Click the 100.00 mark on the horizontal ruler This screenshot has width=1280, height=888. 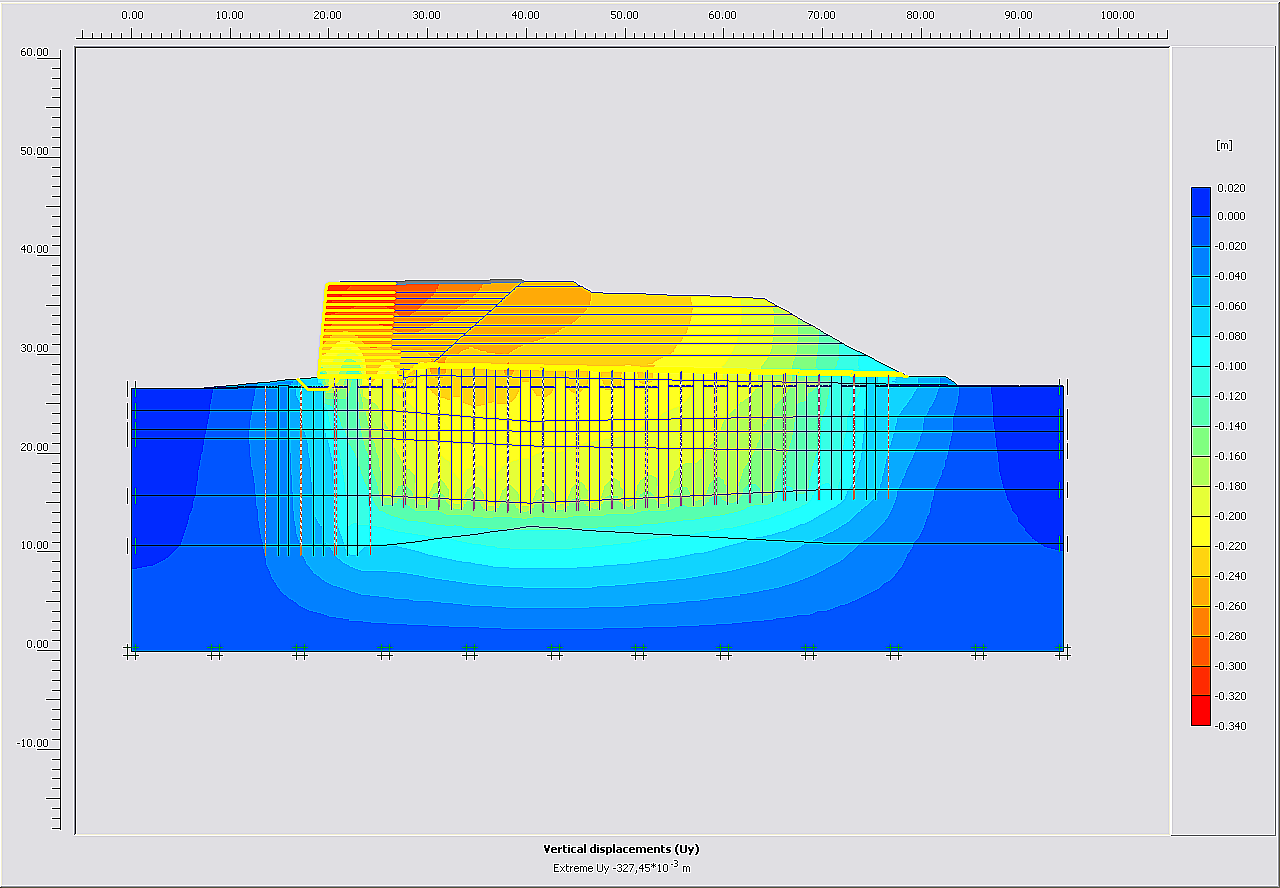1117,15
